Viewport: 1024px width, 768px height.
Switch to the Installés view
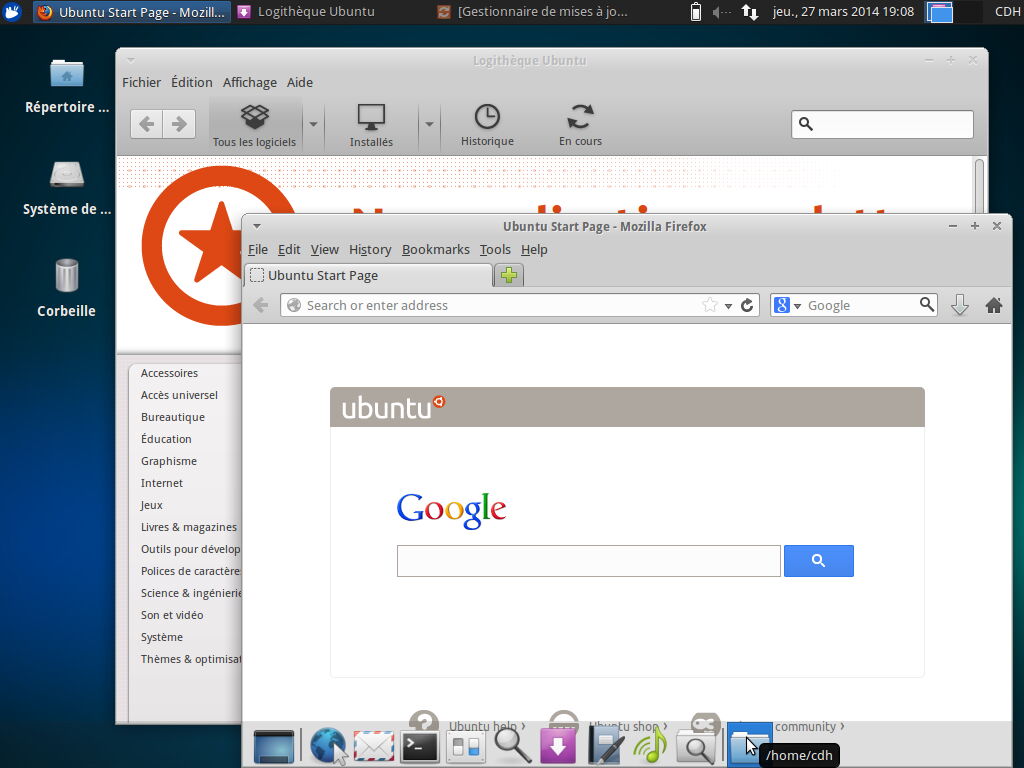click(371, 122)
